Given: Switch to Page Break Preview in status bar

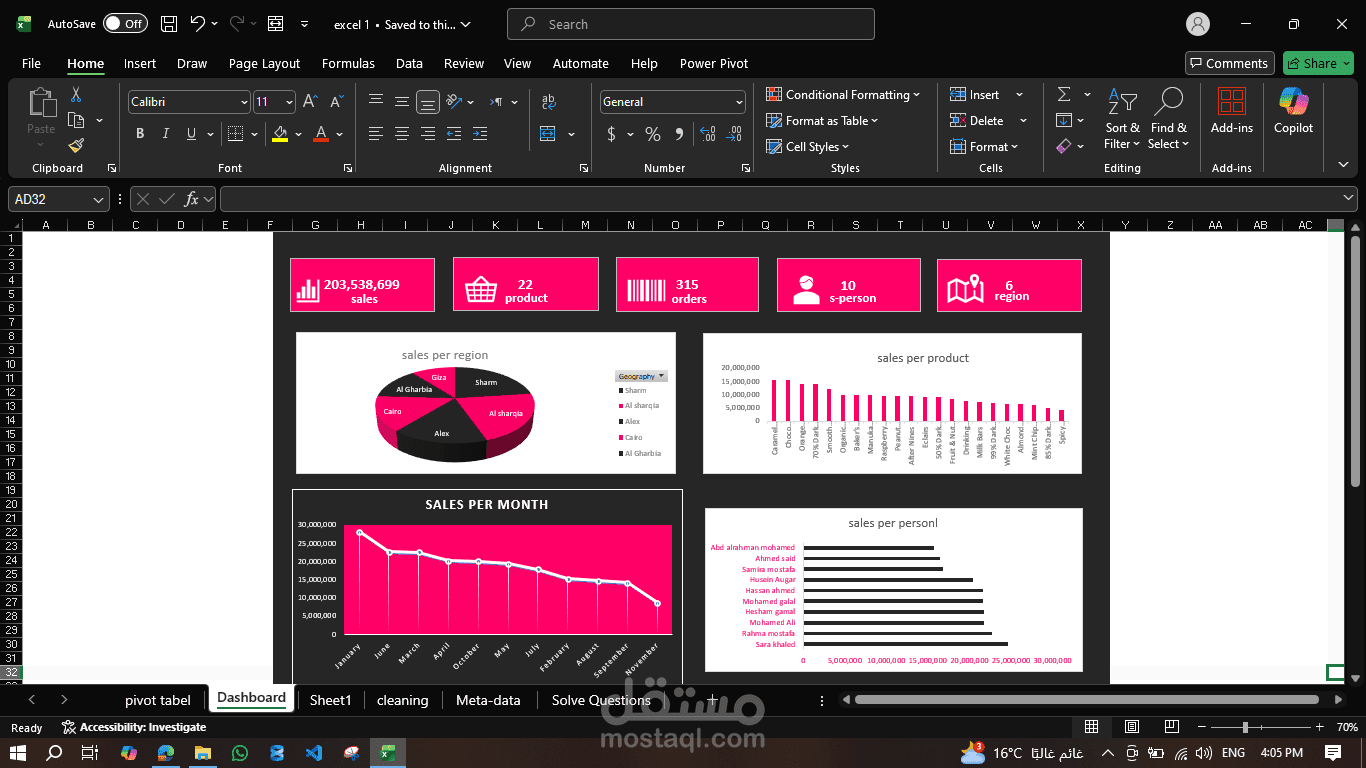Looking at the screenshot, I should pos(1172,727).
